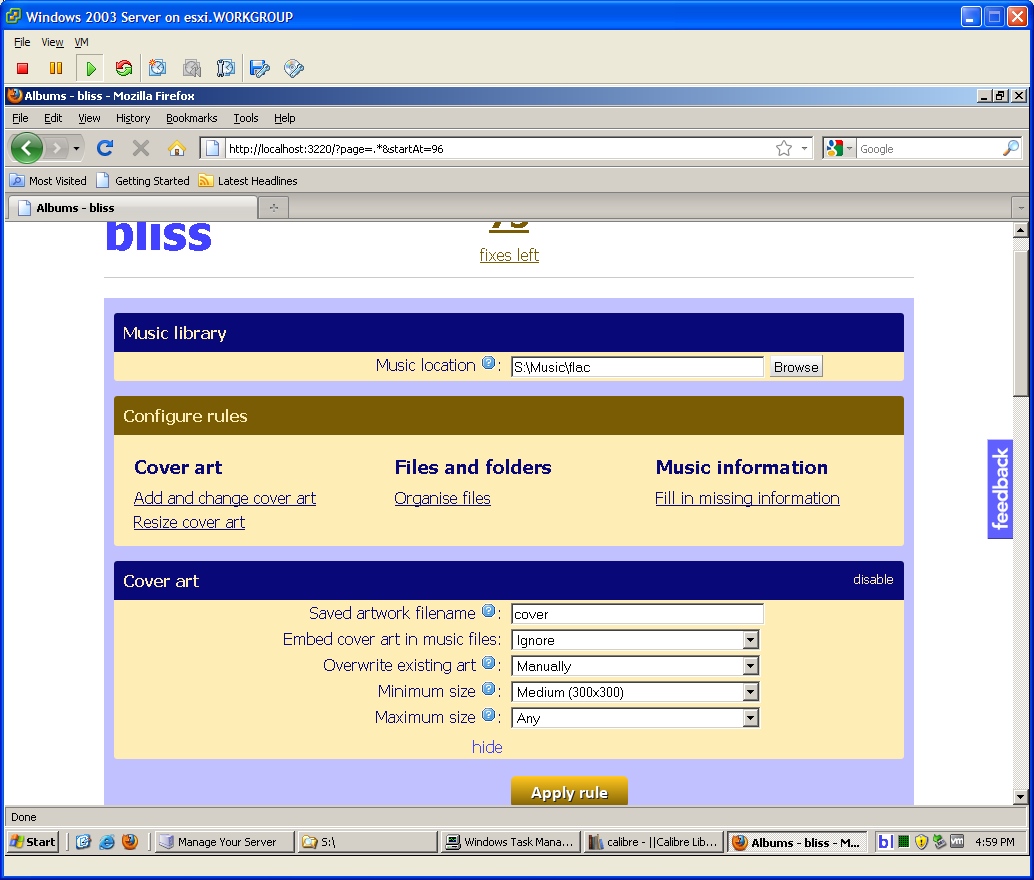Image resolution: width=1034 pixels, height=880 pixels.
Task: Click the Suspend VM pause icon
Action: (x=56, y=68)
